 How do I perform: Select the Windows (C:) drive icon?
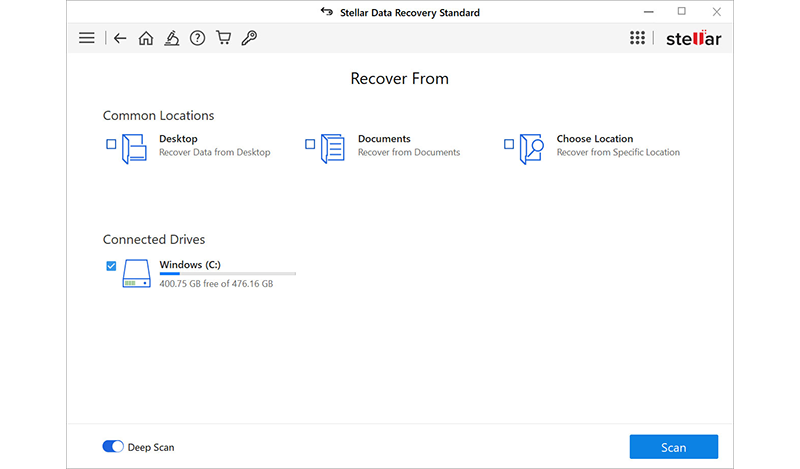click(x=137, y=274)
